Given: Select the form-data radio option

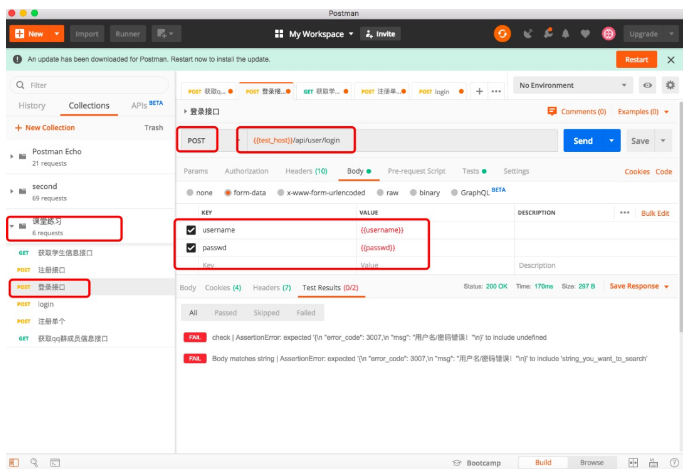Looking at the screenshot, I should click(x=228, y=192).
